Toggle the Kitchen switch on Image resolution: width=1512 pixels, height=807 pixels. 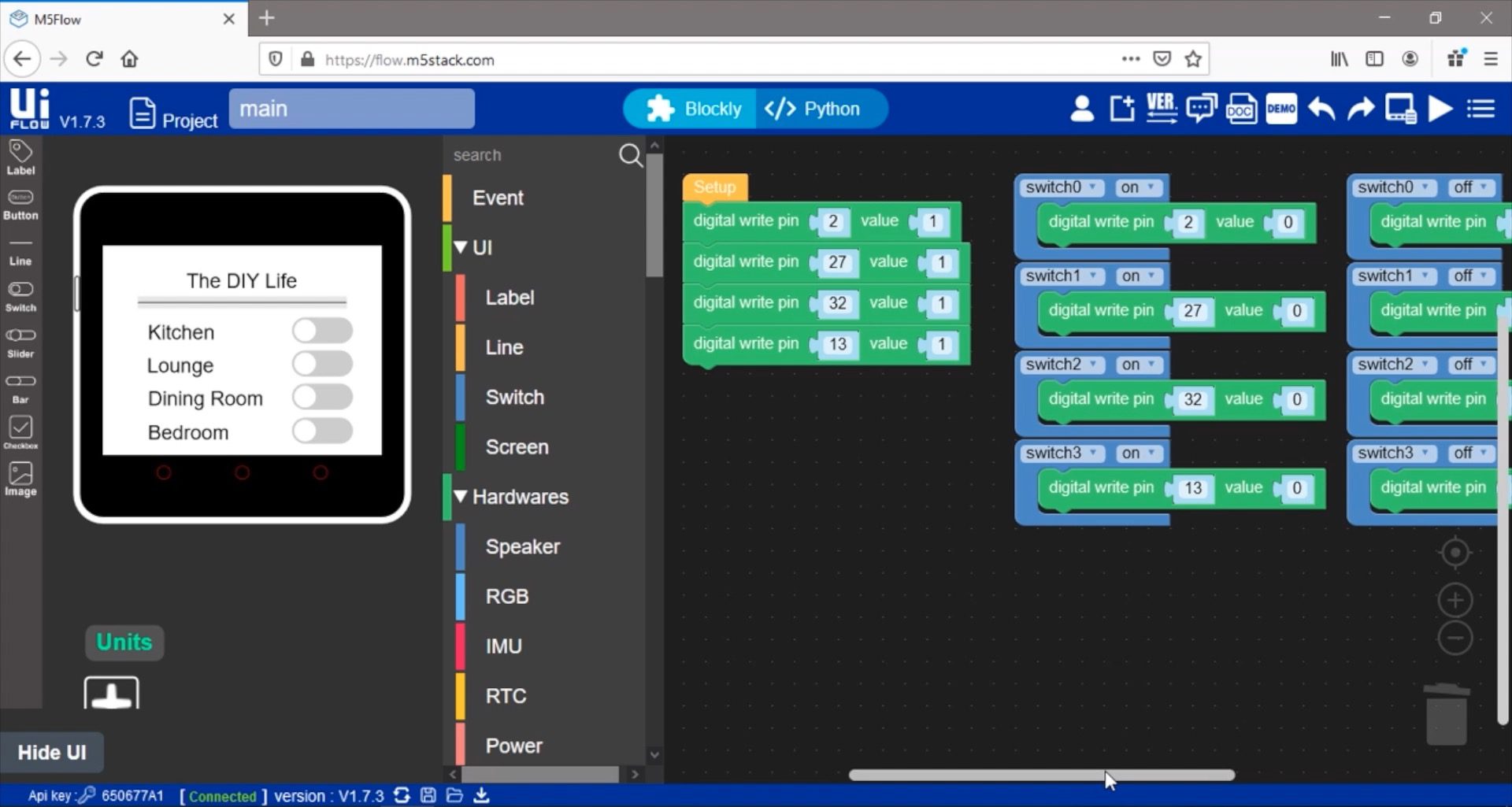(322, 331)
